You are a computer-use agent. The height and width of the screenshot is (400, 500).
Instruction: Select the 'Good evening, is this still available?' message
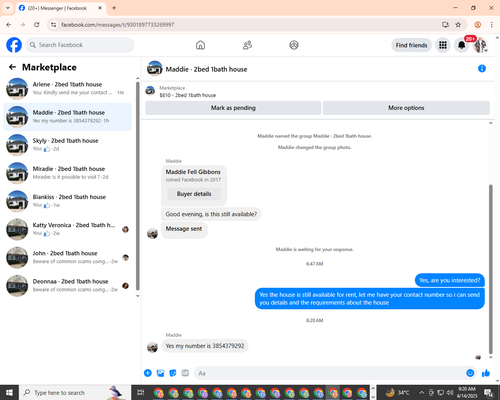click(211, 214)
